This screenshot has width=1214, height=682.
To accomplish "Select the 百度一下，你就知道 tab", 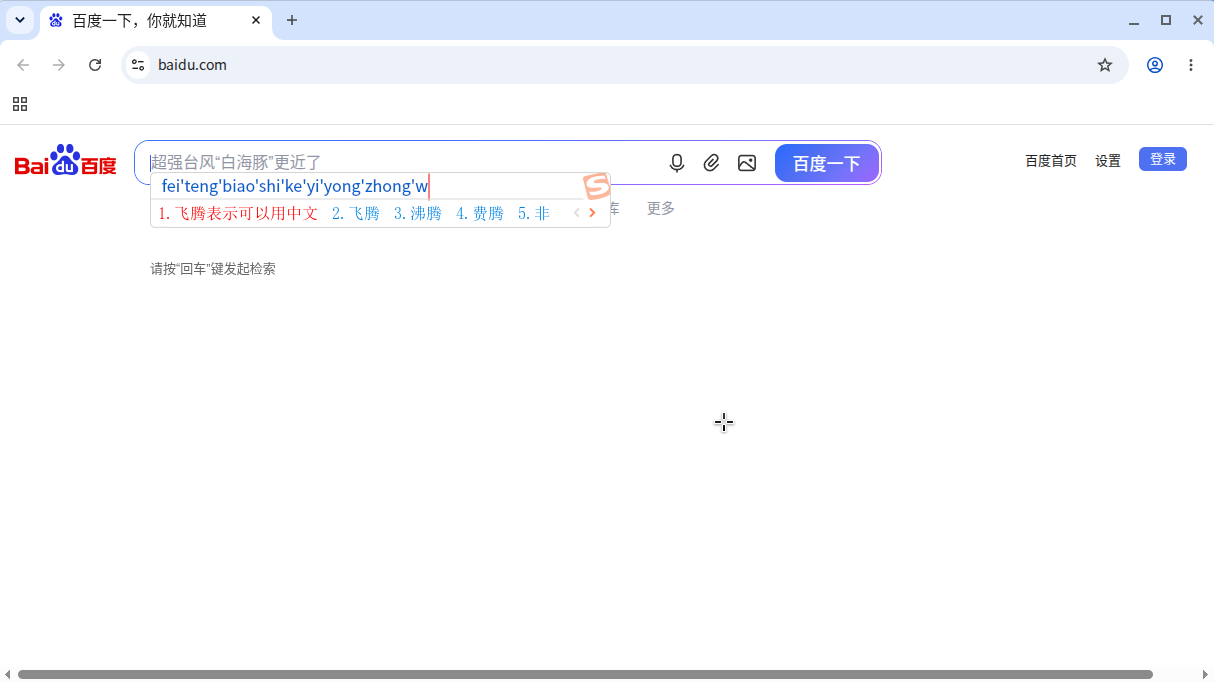I will coord(155,20).
